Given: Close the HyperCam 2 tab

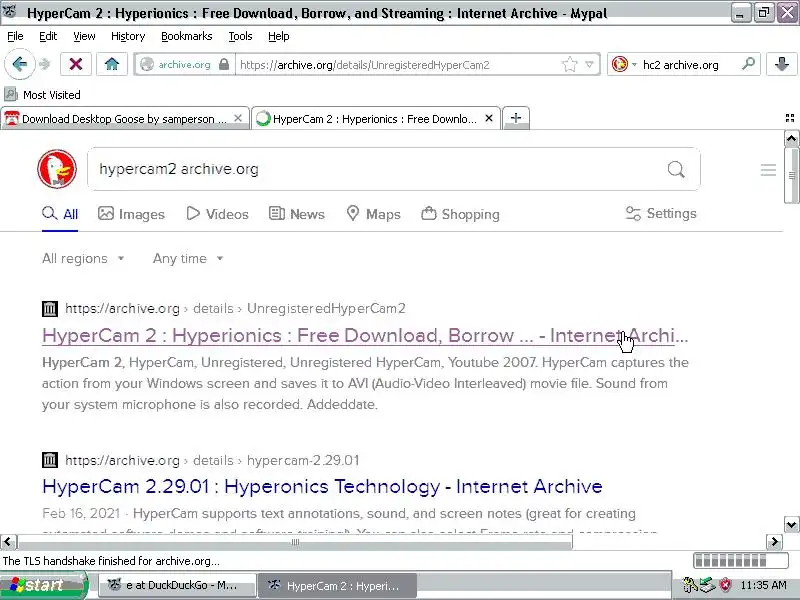Looking at the screenshot, I should (489, 118).
